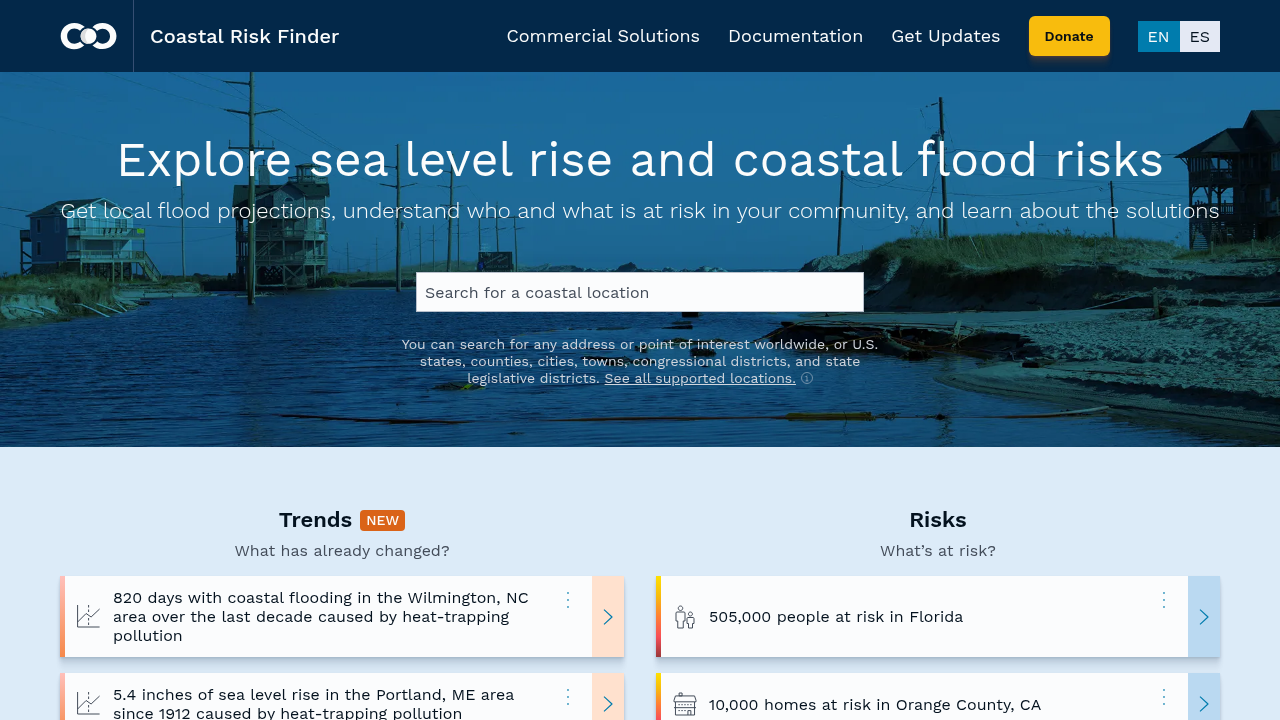Image resolution: width=1280 pixels, height=720 pixels.
Task: Click trend chart icon on Wilmington card
Action: click(89, 616)
